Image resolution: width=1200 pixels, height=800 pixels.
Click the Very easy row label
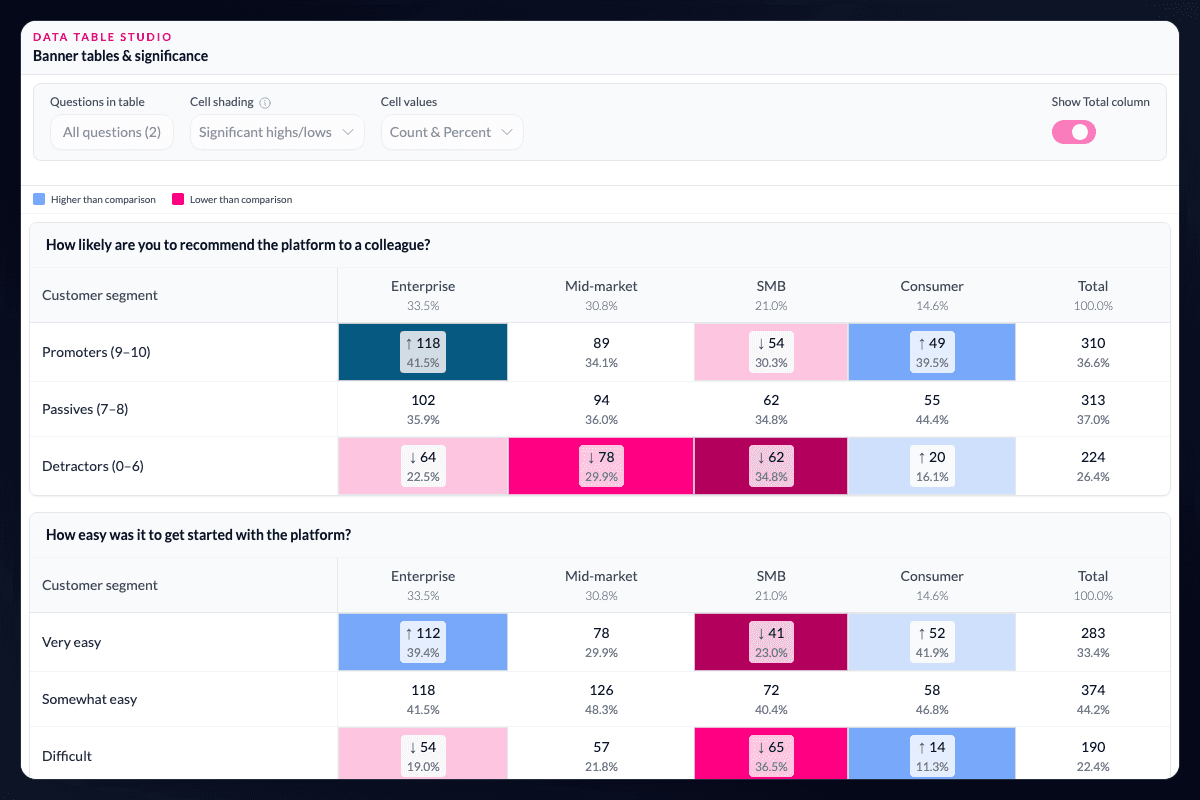71,642
